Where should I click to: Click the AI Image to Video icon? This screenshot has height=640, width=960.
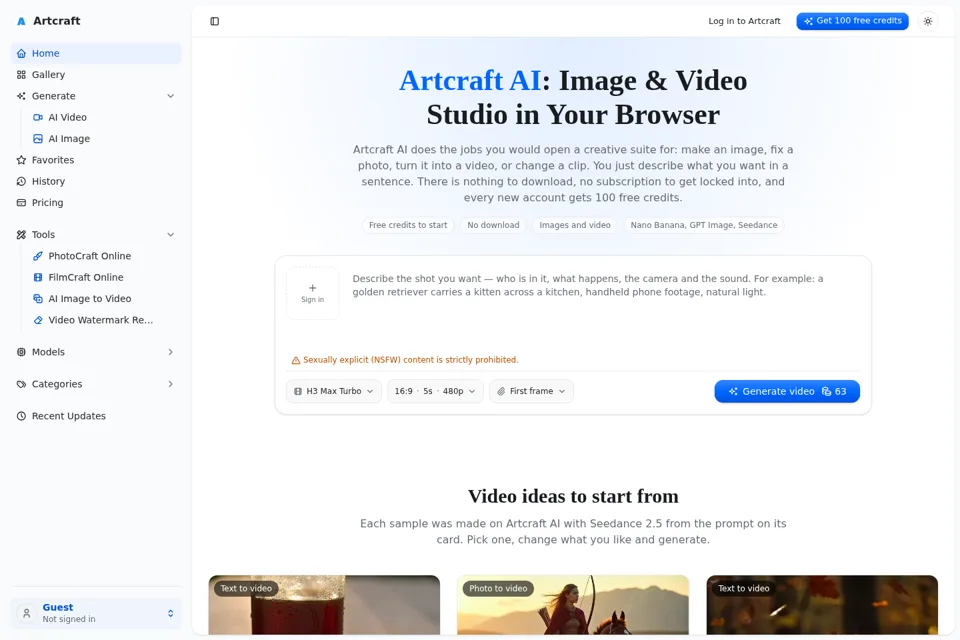pyautogui.click(x=38, y=299)
